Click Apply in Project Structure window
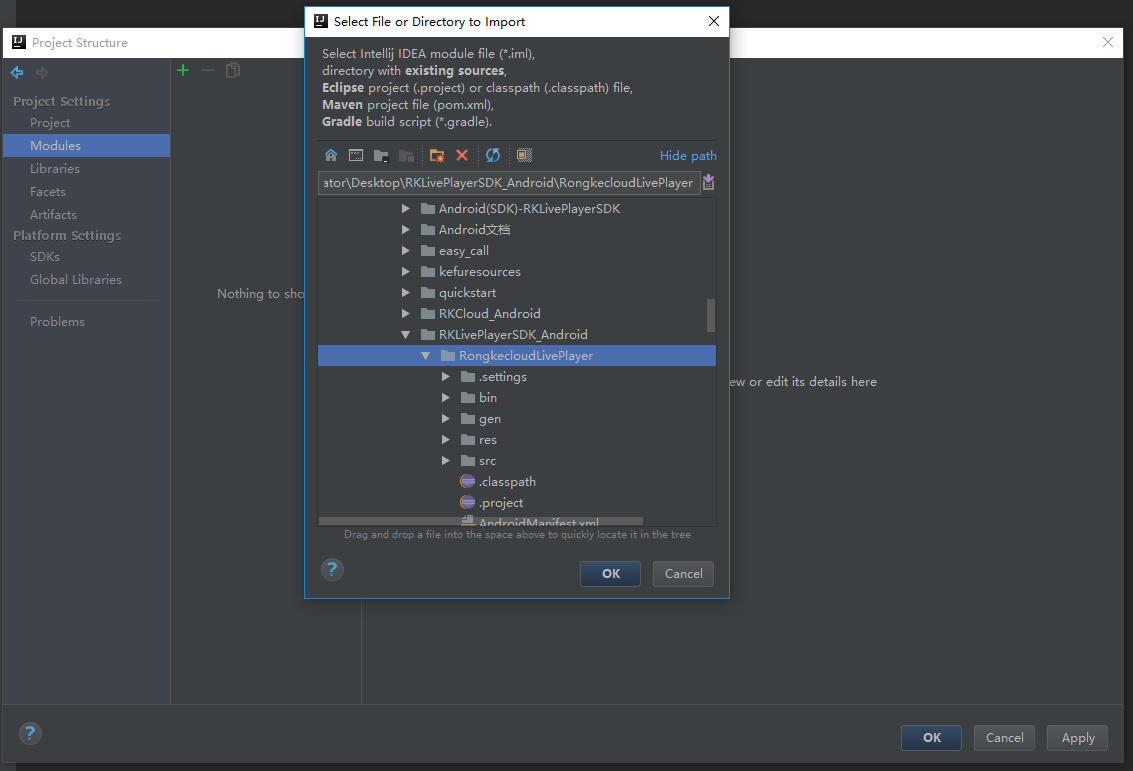 (x=1077, y=738)
